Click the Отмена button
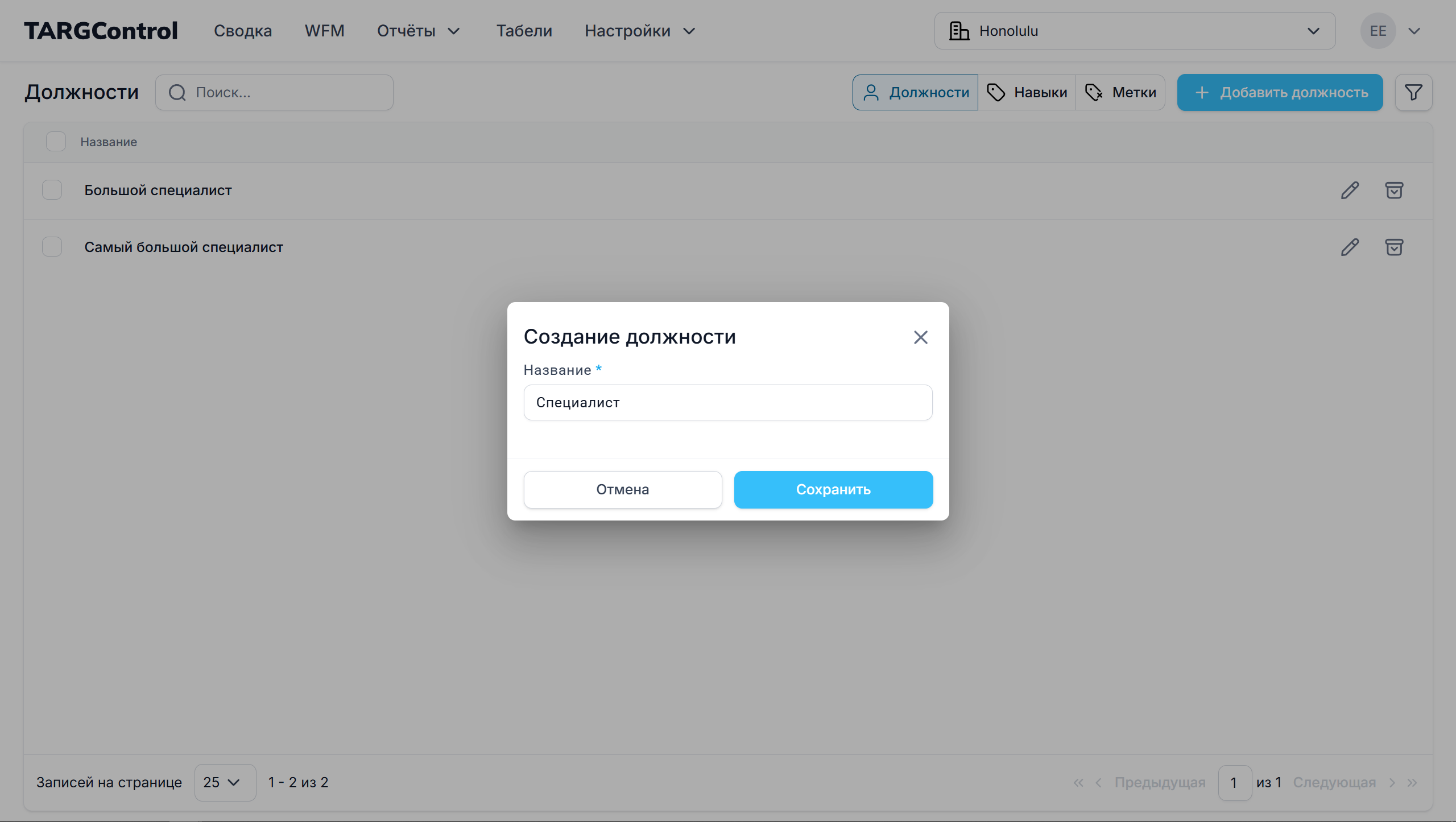The height and width of the screenshot is (822, 1456). [622, 489]
